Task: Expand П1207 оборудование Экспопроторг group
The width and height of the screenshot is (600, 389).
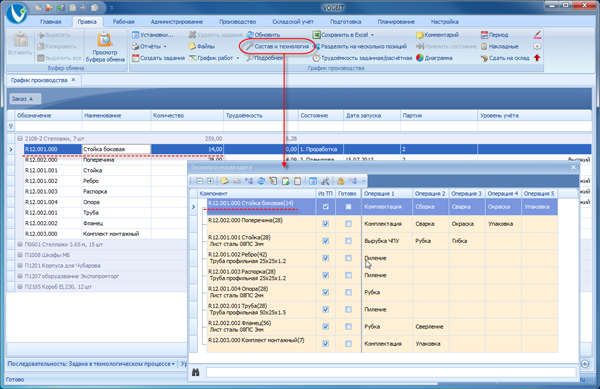Action: (x=20, y=276)
